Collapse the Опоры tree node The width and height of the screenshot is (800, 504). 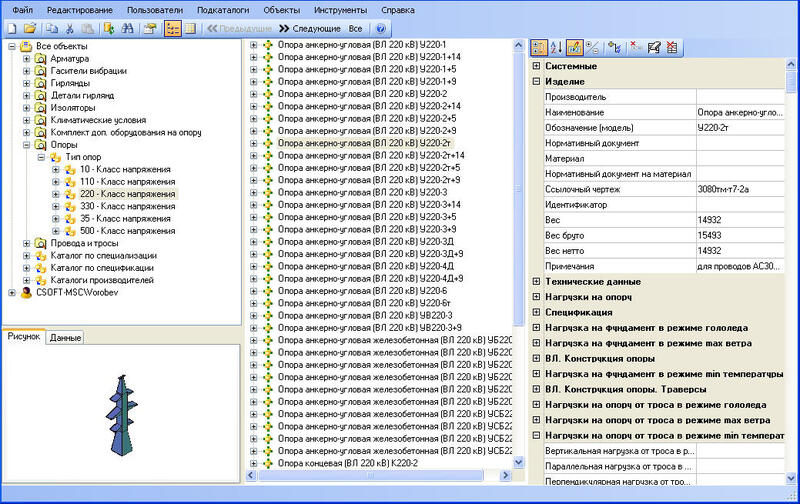pos(27,145)
